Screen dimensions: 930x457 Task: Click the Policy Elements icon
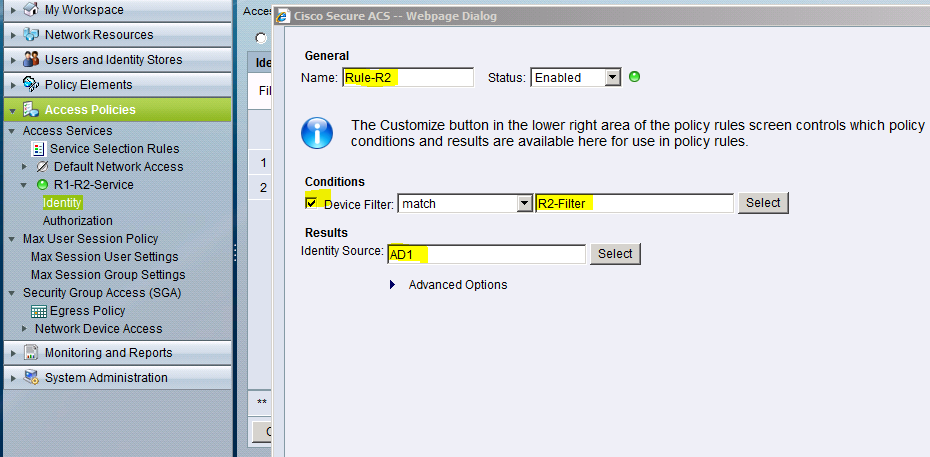31,85
